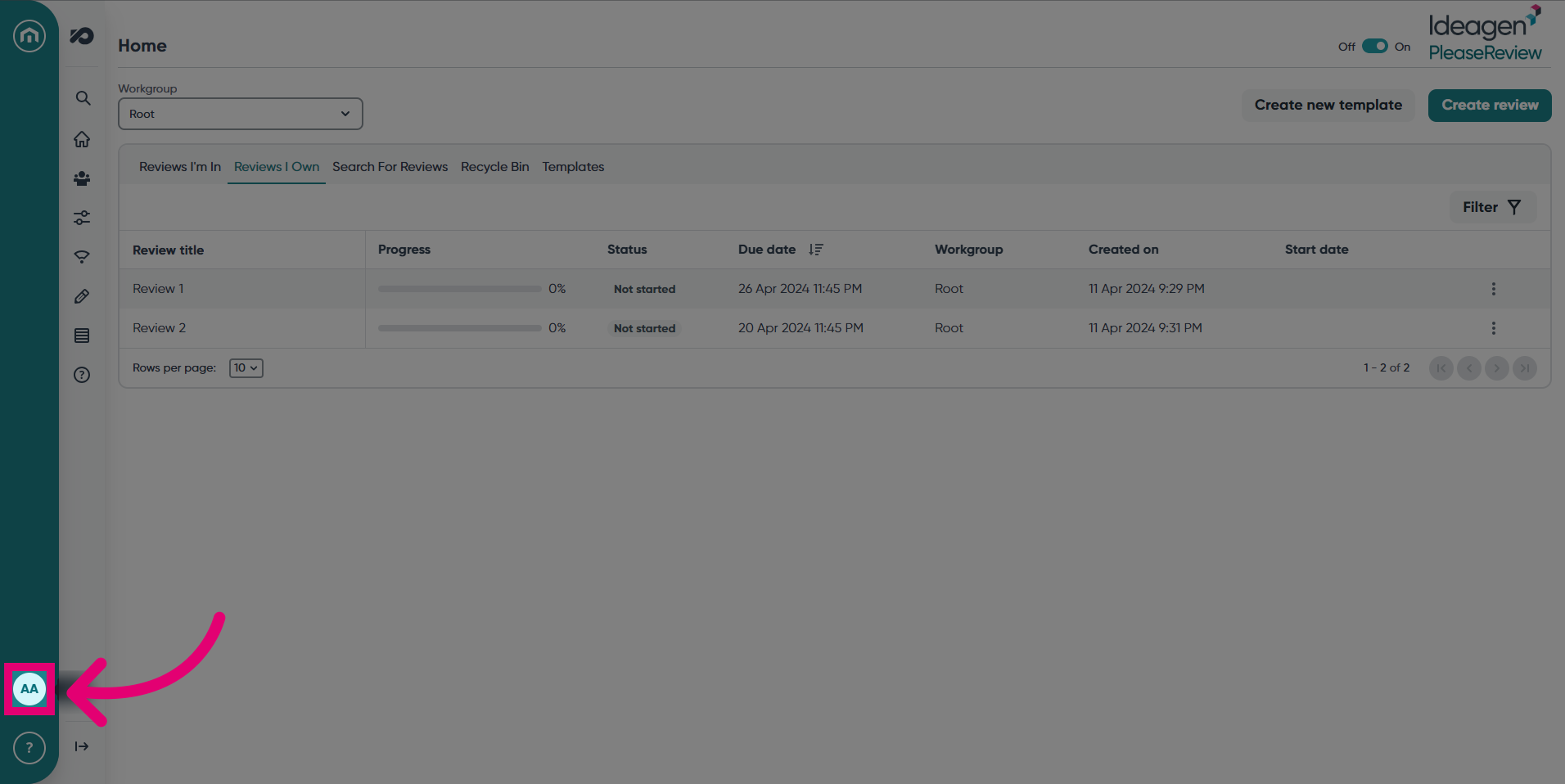Open search from the sidebar magnifier
The image size is (1565, 784).
[83, 98]
